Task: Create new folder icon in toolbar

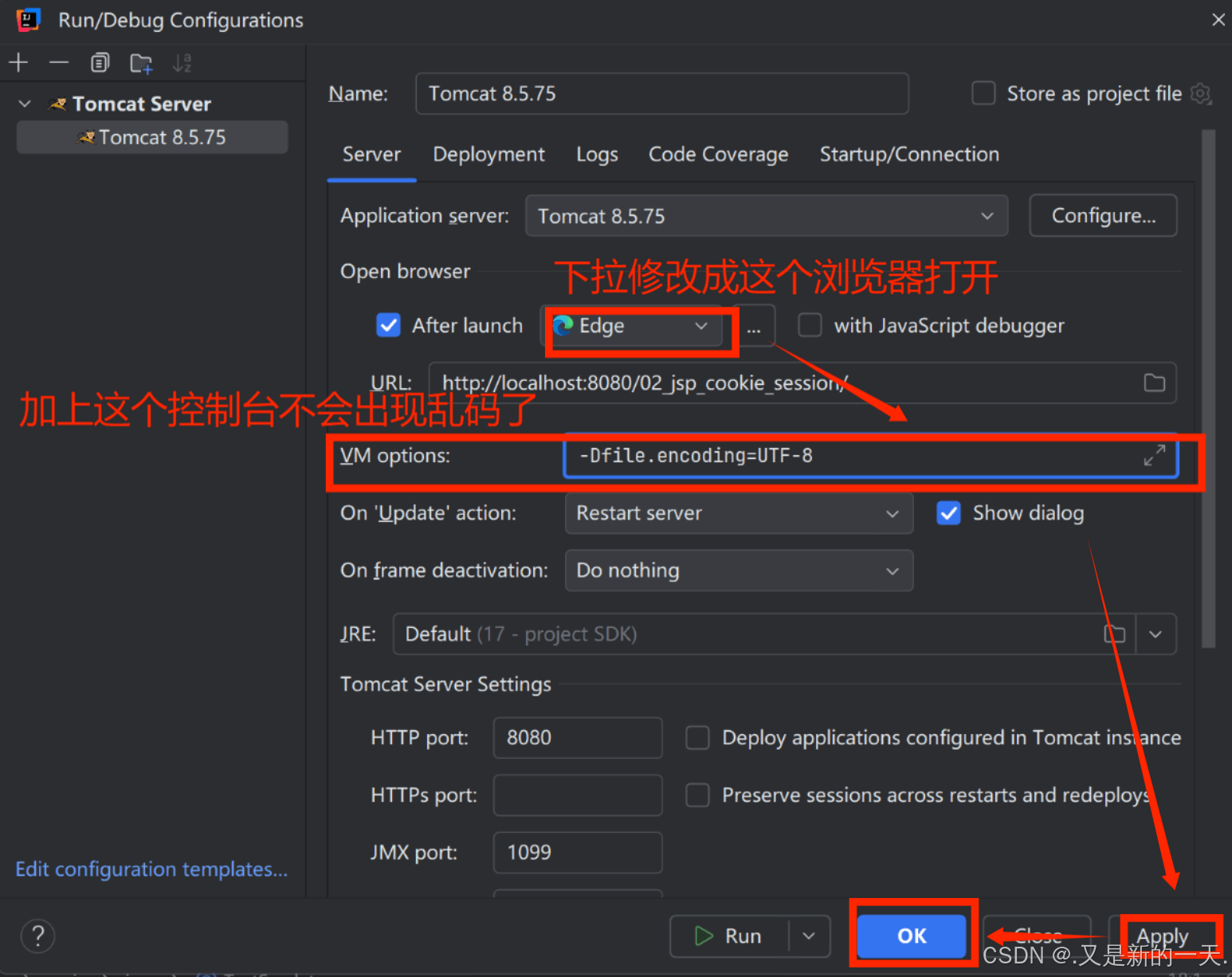Action: click(x=141, y=63)
